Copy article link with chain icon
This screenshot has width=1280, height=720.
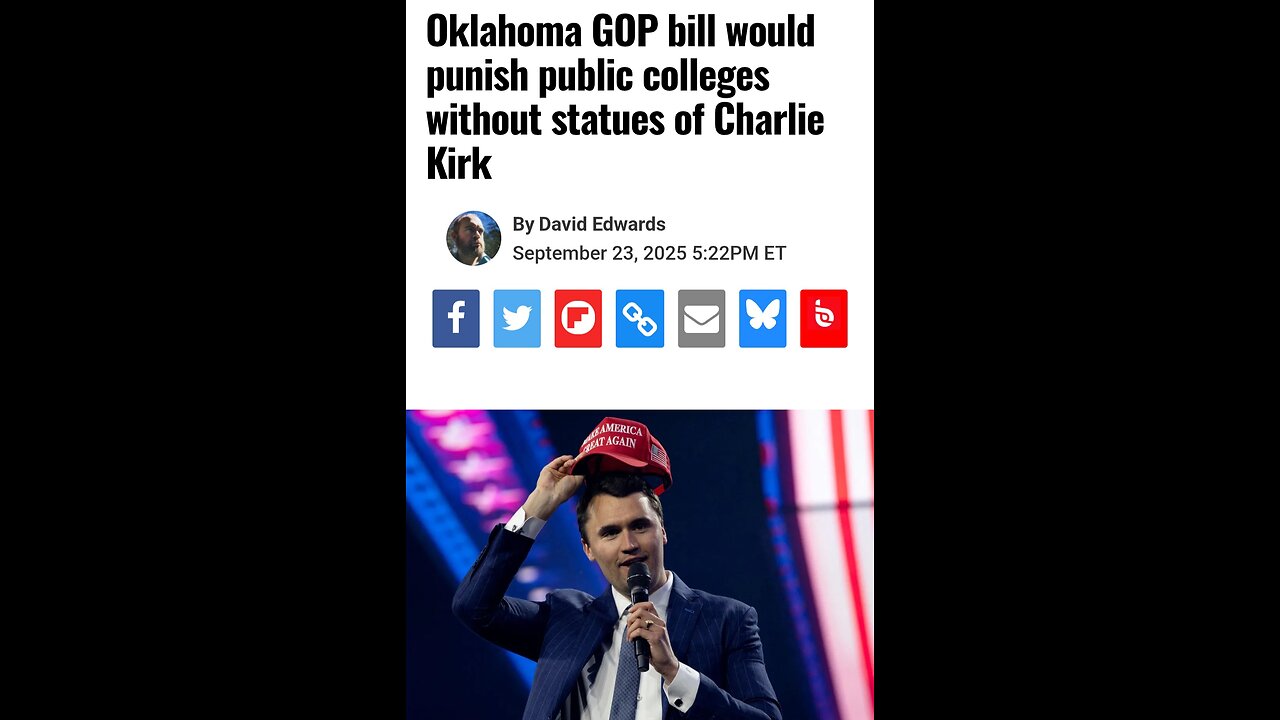640,319
